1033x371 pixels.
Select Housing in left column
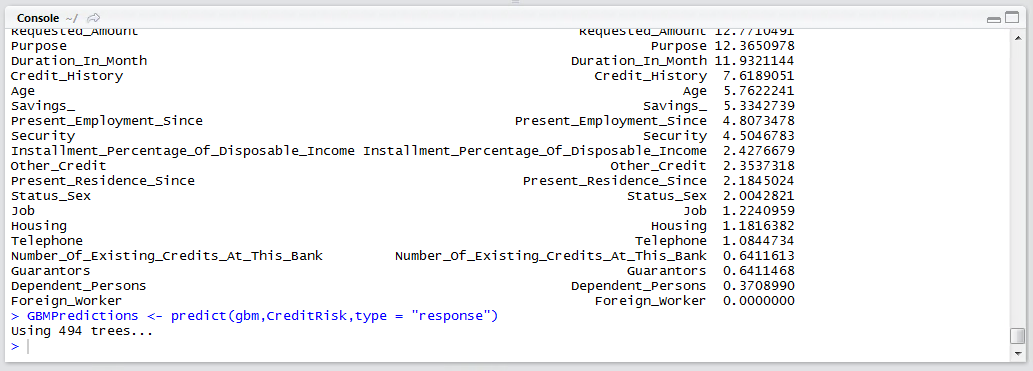tap(39, 227)
